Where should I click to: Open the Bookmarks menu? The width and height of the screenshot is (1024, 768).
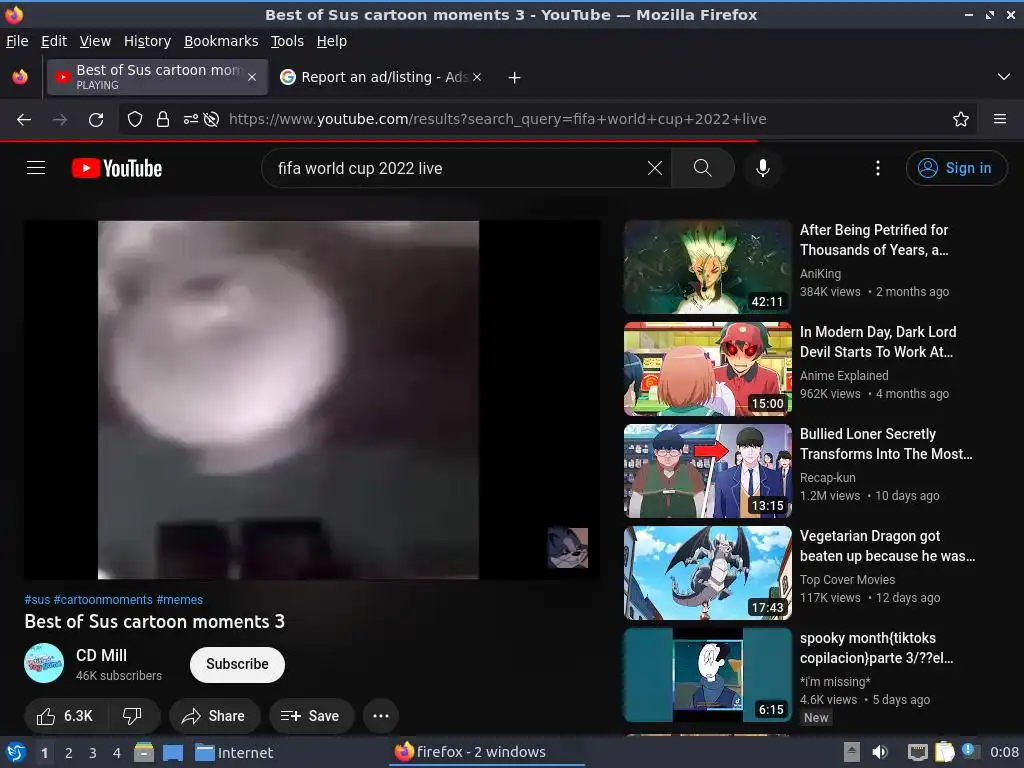coord(221,41)
